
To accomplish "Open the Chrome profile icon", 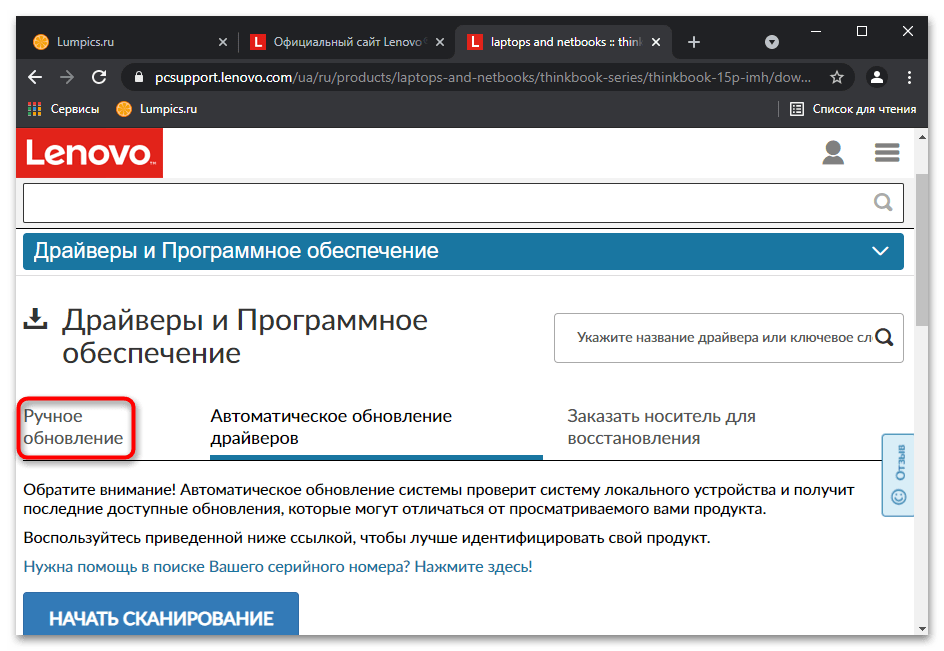I will (877, 77).
